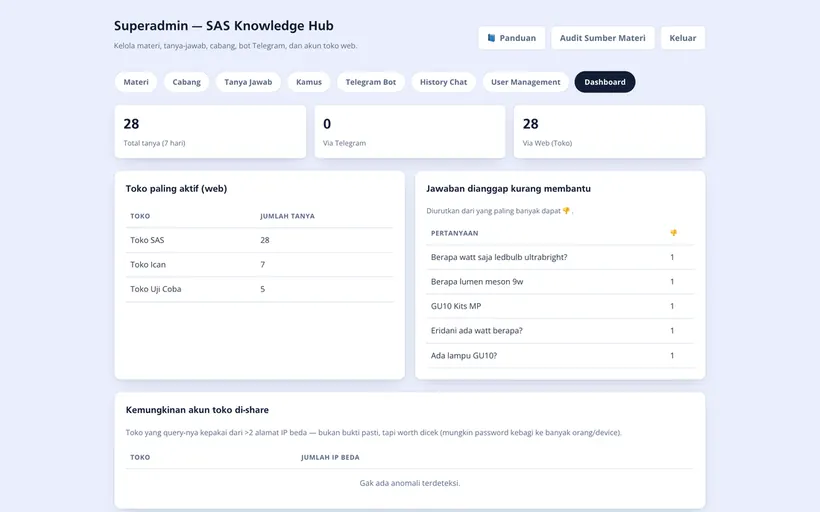Click thumbs-down emoji in Diurutkan description
Screen dimensions: 820x512
[566, 211]
